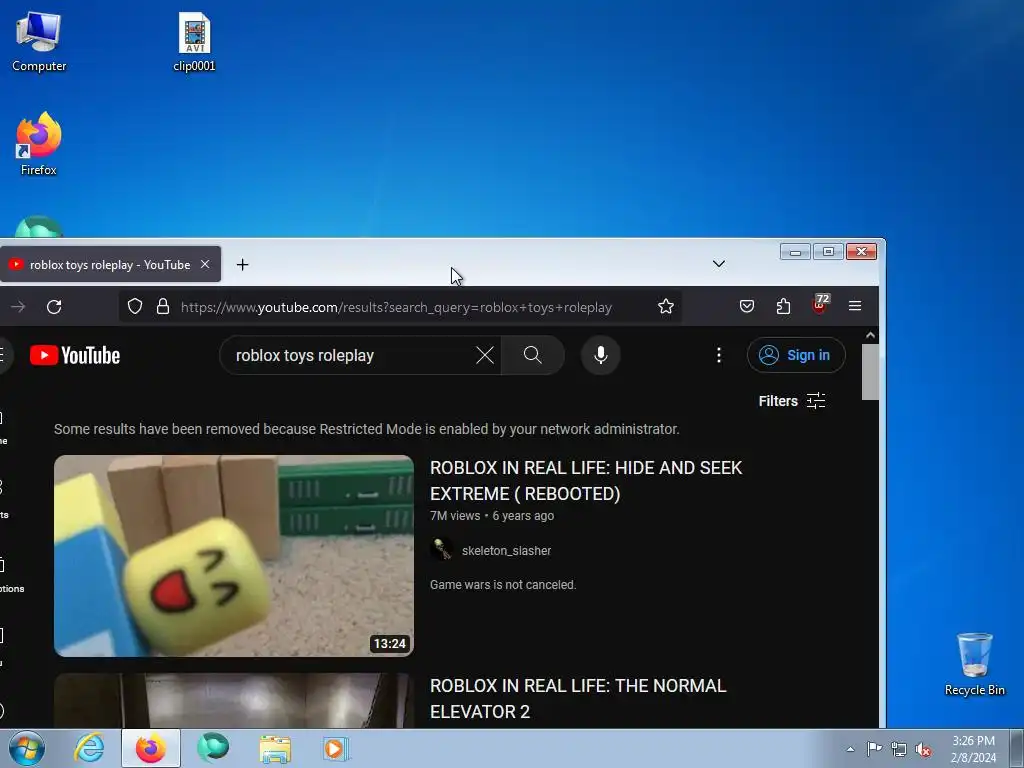
Task: Search with your voice microphone button
Action: point(600,355)
